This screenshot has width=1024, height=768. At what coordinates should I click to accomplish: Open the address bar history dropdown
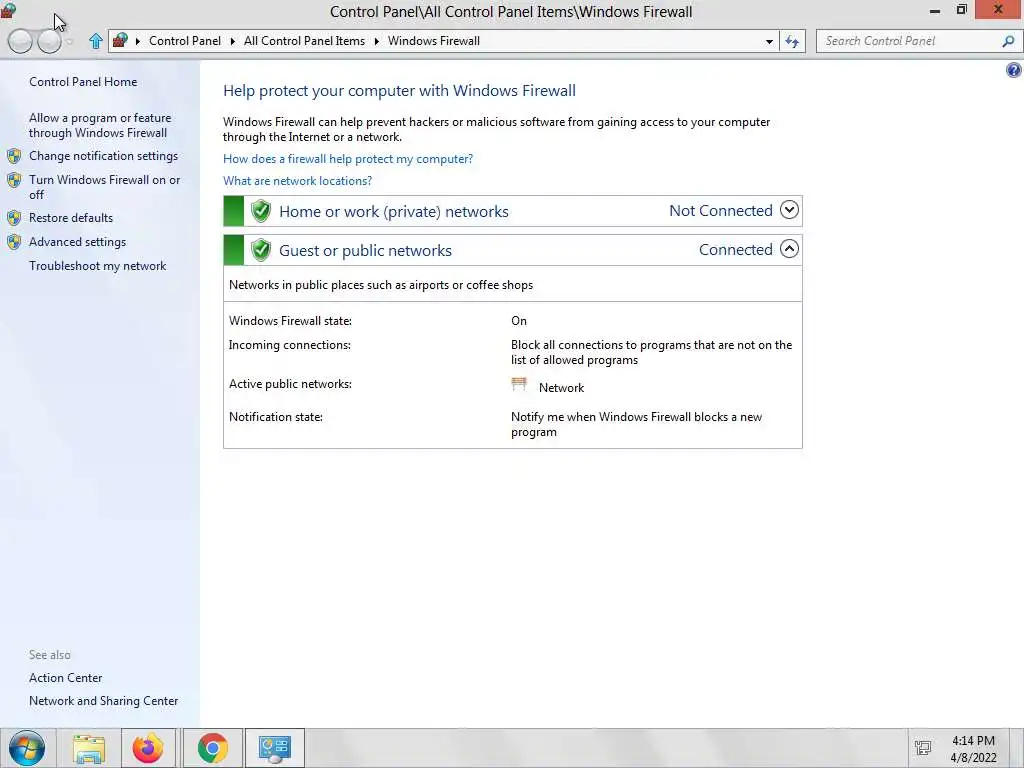(769, 41)
